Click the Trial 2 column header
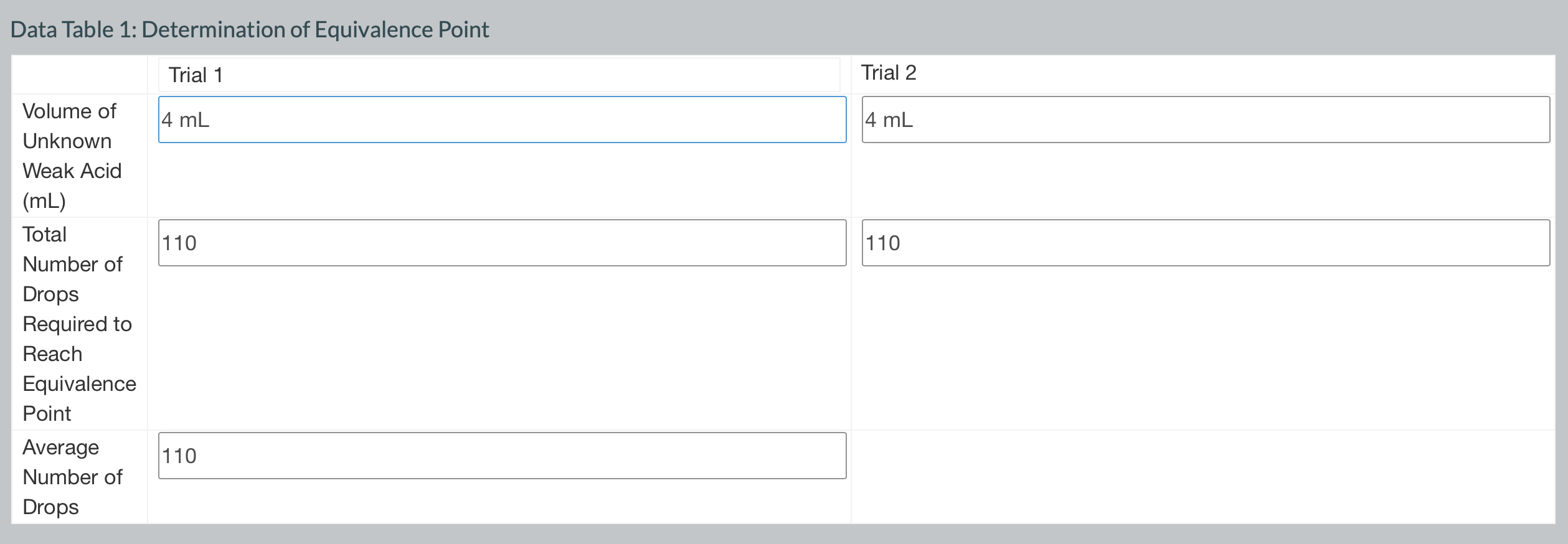Viewport: 1568px width, 544px height. (888, 73)
